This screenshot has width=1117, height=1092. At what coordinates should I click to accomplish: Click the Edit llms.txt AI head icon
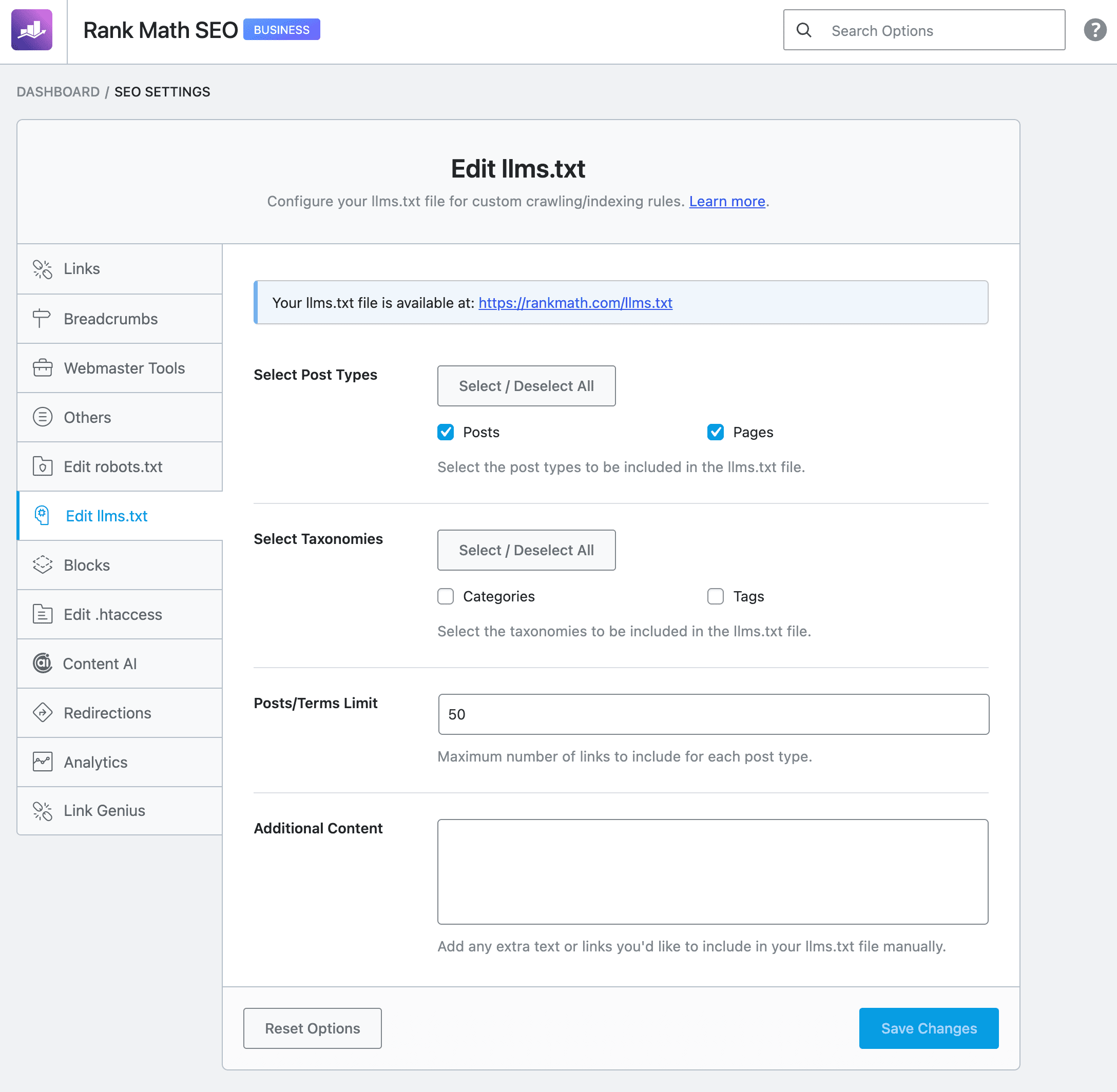[x=42, y=516]
